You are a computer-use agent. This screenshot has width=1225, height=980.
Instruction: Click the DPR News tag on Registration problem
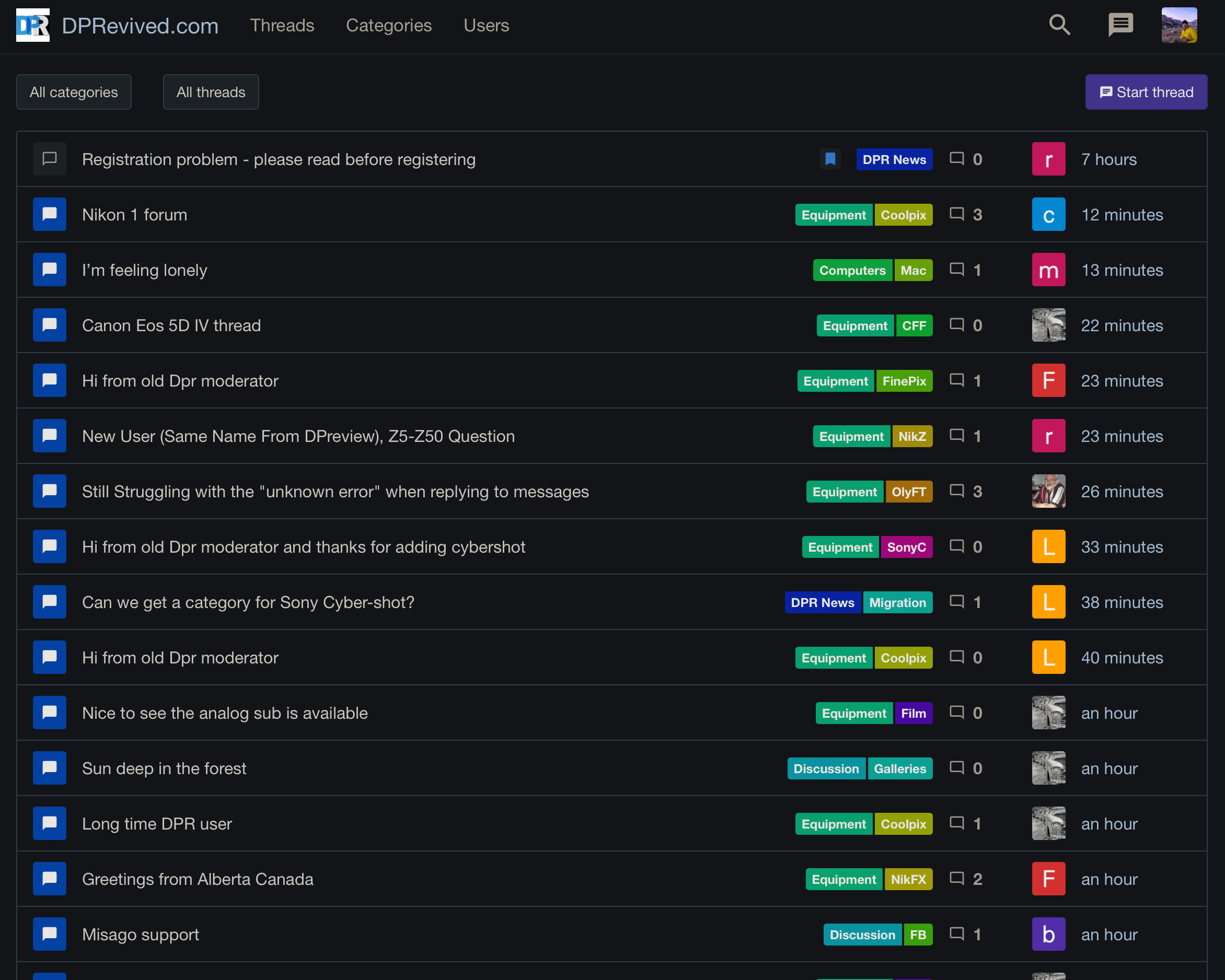(894, 159)
